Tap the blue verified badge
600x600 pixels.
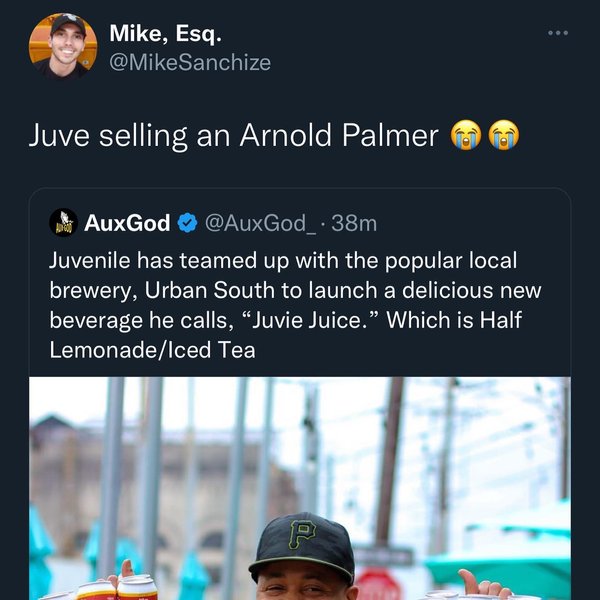tap(187, 222)
